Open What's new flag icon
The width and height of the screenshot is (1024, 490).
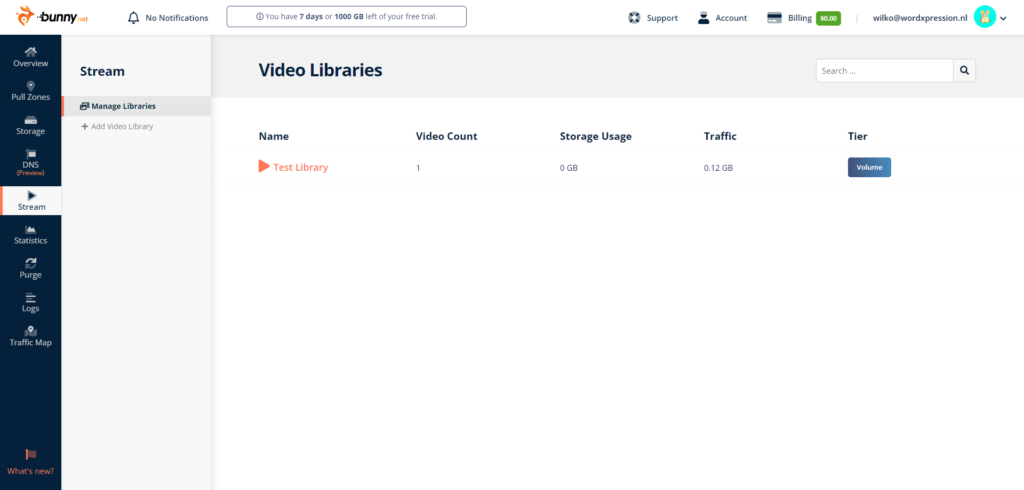tap(31, 455)
